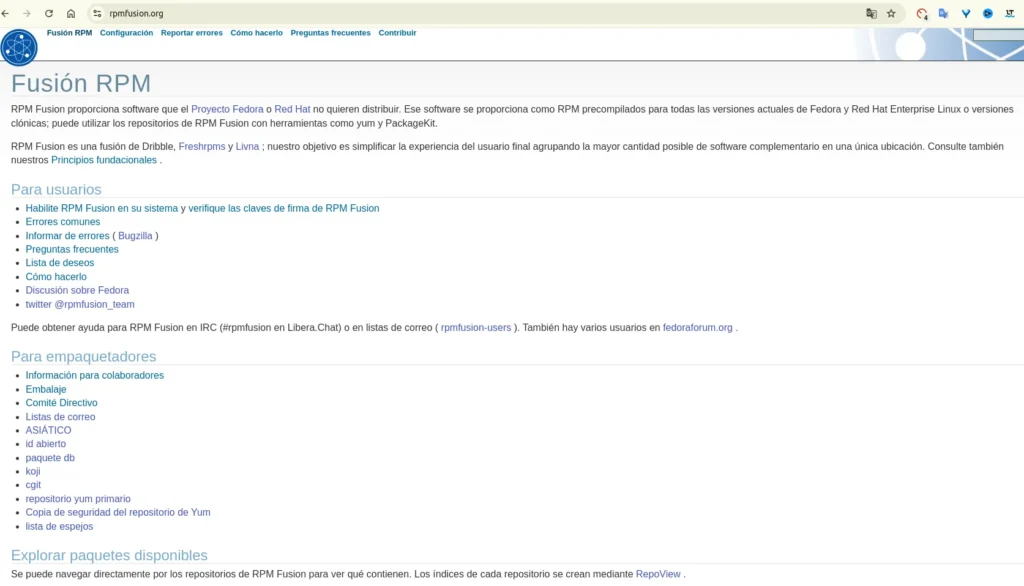Image resolution: width=1024 pixels, height=586 pixels.
Task: Click the browser back arrow
Action: tap(5, 13)
